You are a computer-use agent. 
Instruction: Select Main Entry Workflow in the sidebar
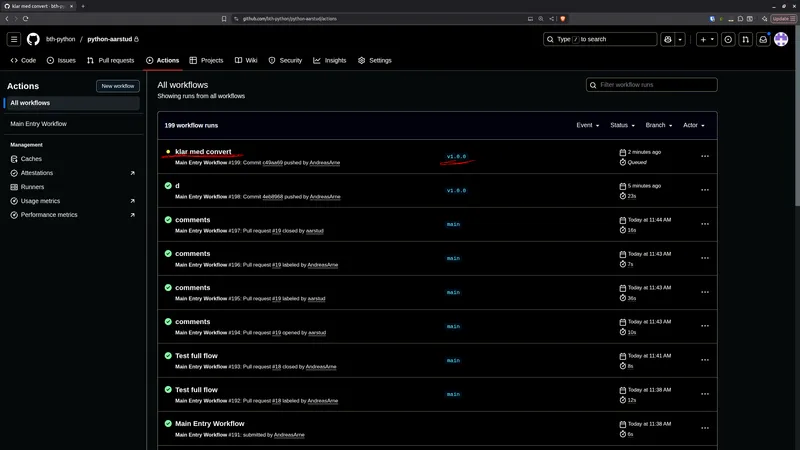(x=38, y=124)
